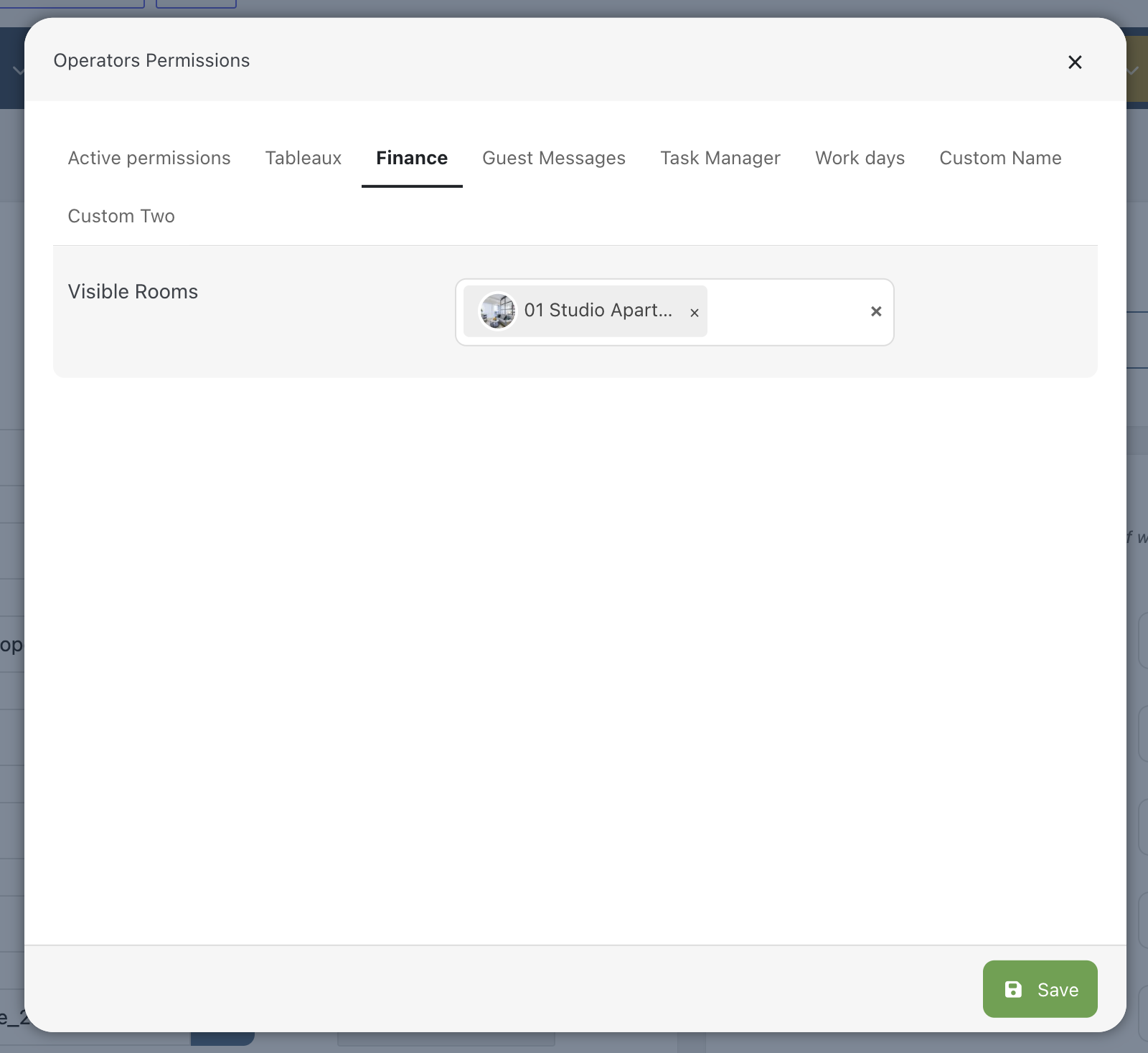The width and height of the screenshot is (1148, 1053).
Task: Click the Operators Permissions title text
Action: click(x=151, y=60)
